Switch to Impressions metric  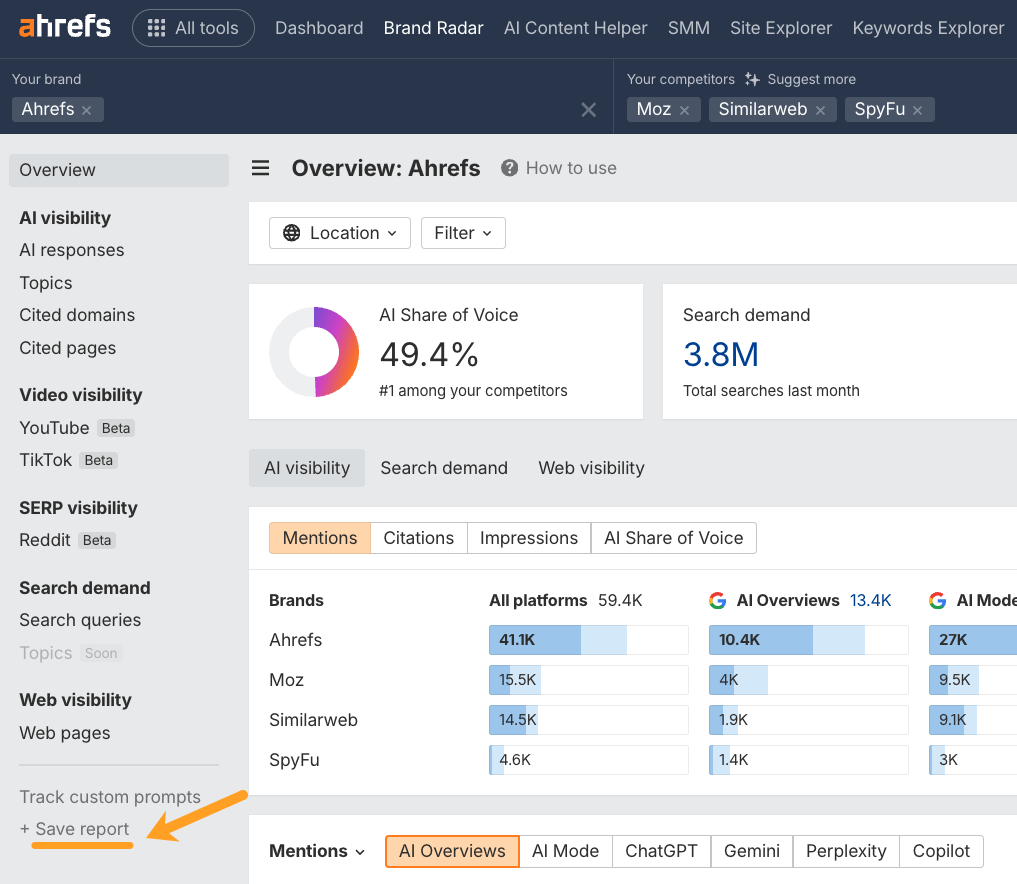[528, 538]
